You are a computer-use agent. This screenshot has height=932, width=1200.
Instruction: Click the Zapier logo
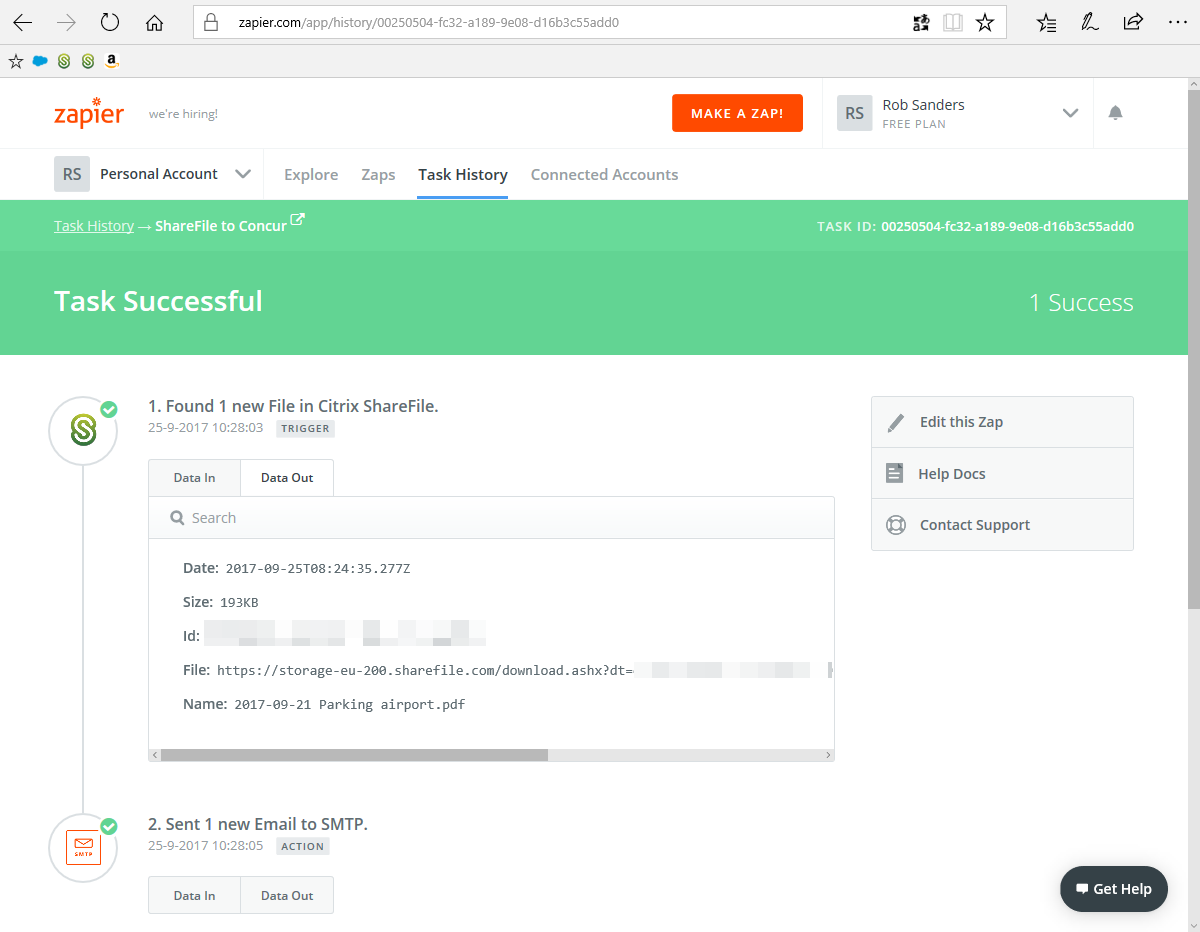click(x=89, y=113)
